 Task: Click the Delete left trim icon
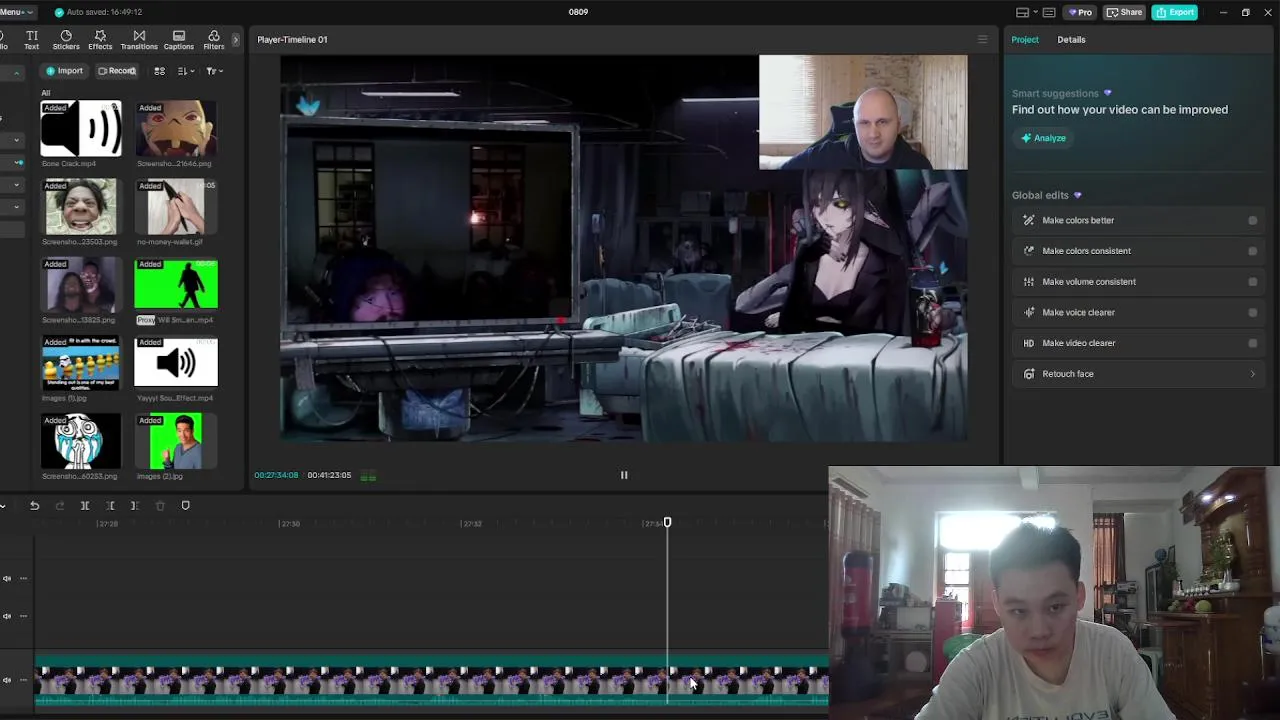[110, 506]
